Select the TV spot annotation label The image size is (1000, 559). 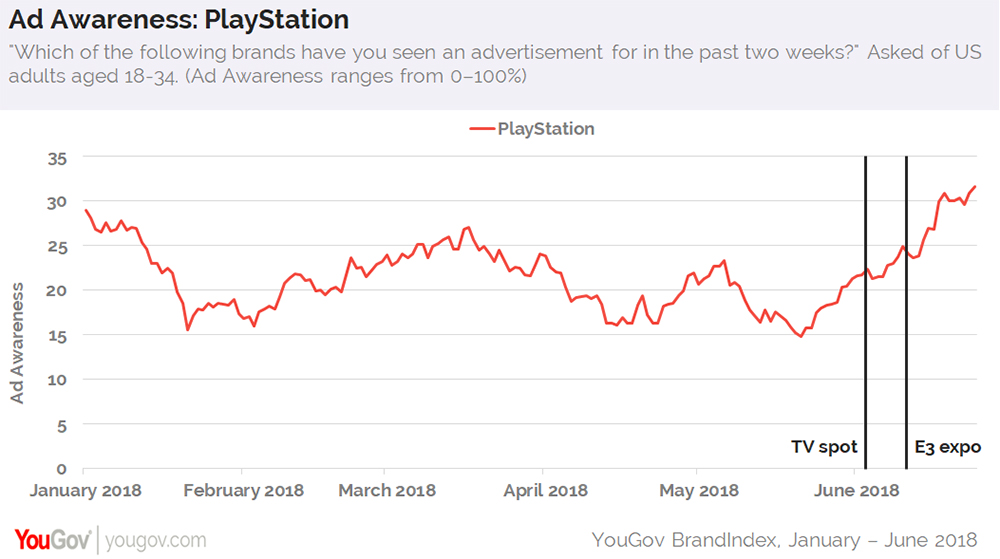click(x=824, y=447)
